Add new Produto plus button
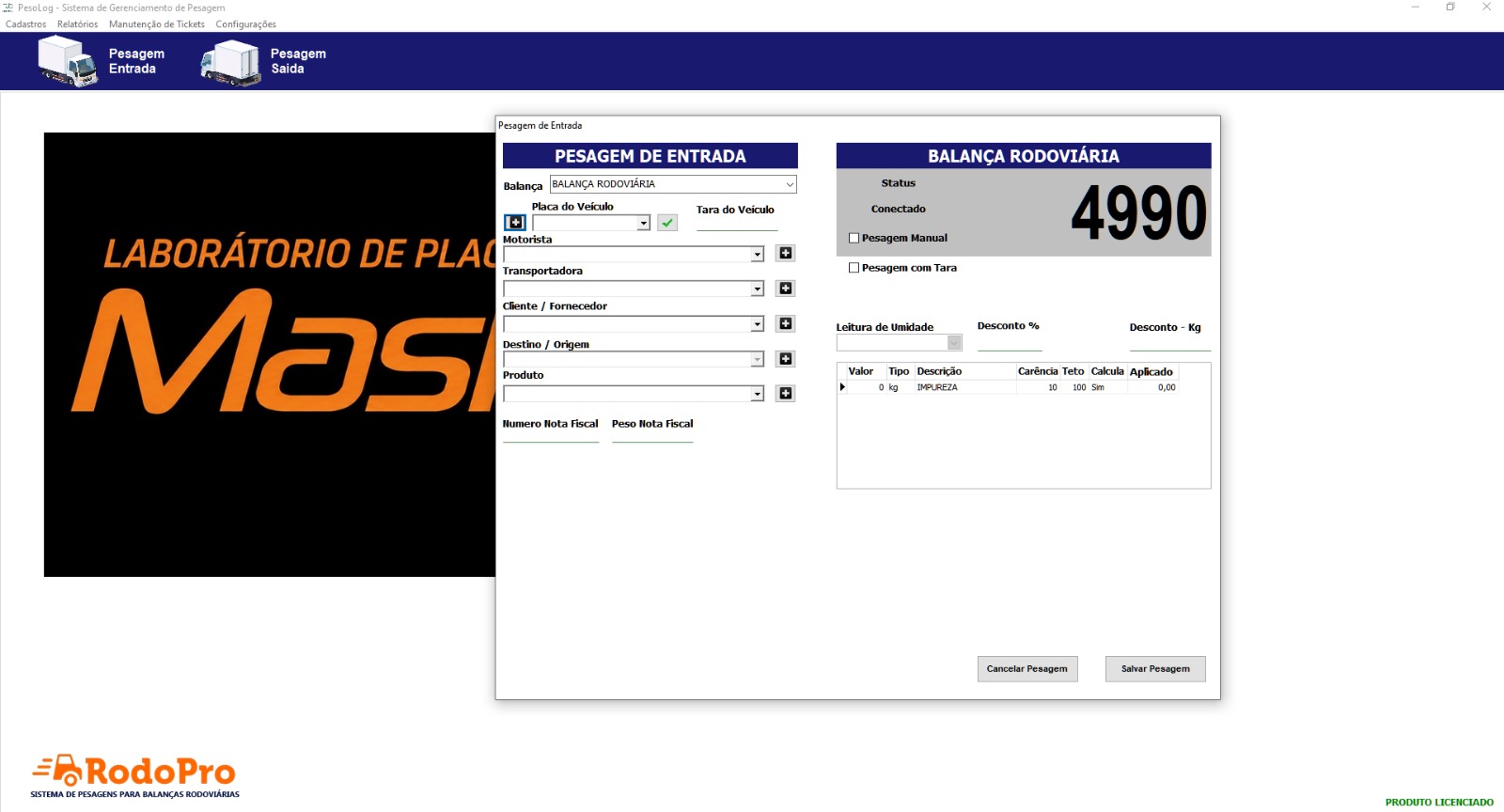1504x812 pixels. pyautogui.click(x=786, y=393)
